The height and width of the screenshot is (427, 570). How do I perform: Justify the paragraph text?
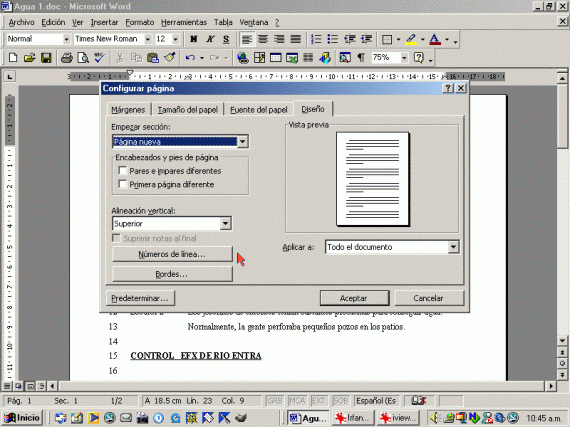point(296,39)
